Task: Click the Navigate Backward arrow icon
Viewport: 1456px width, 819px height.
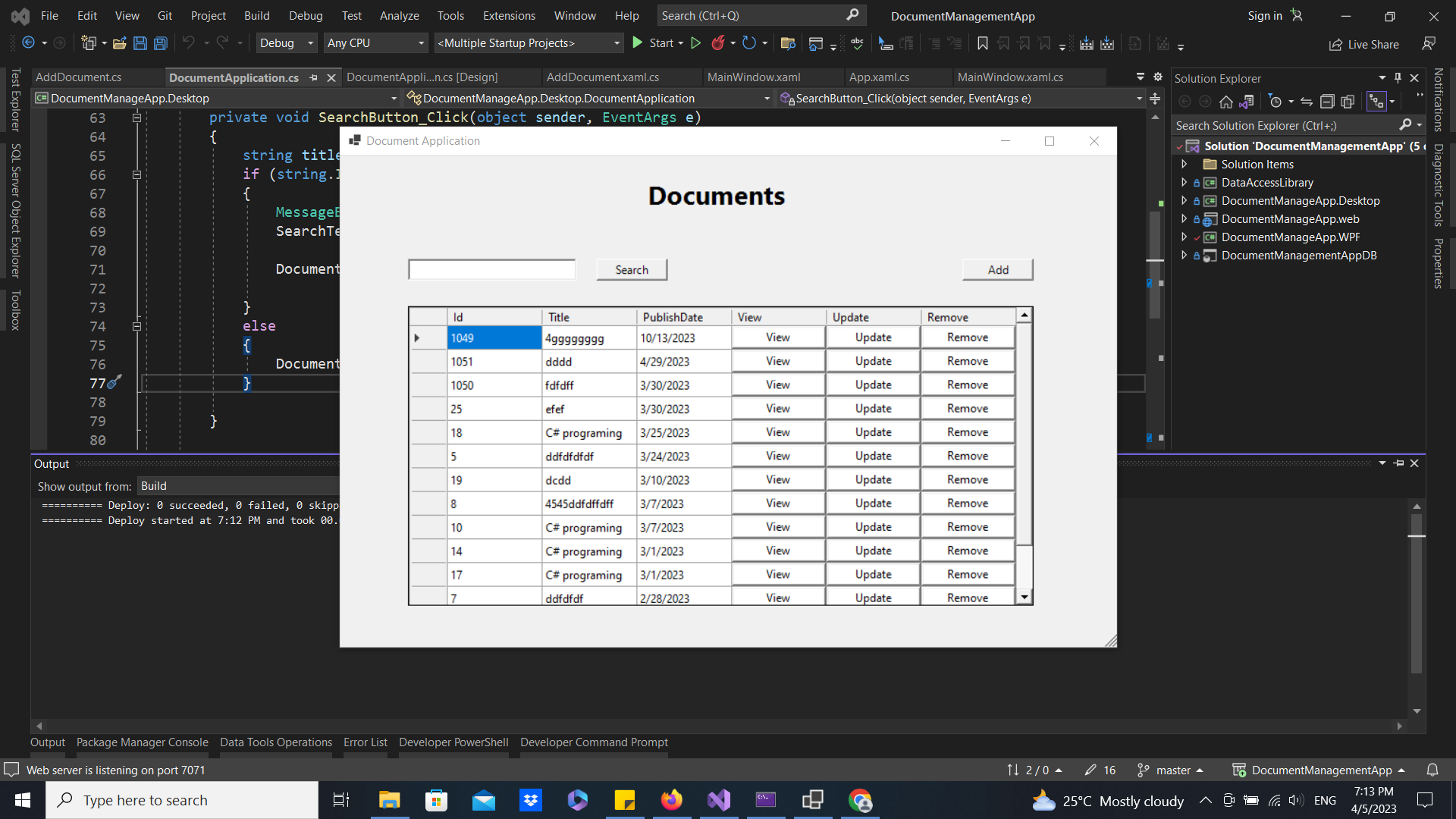Action: 29,43
